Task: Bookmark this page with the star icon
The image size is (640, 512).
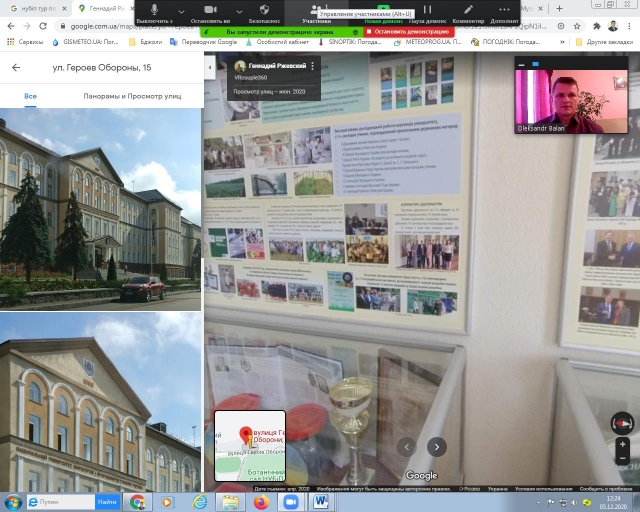Action: click(577, 26)
